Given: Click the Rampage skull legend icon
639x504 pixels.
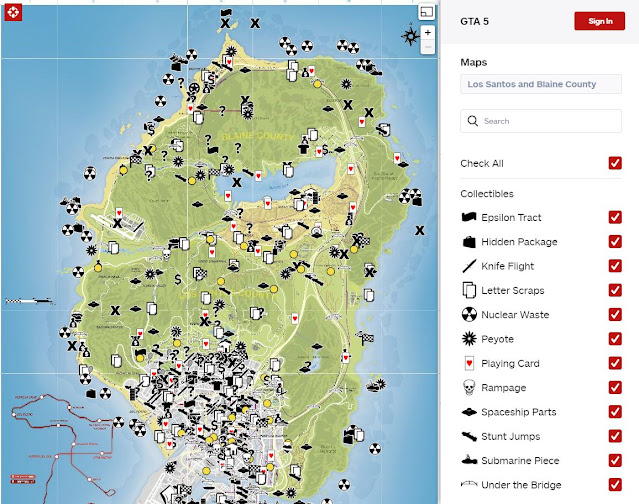Looking at the screenshot, I should pos(469,387).
